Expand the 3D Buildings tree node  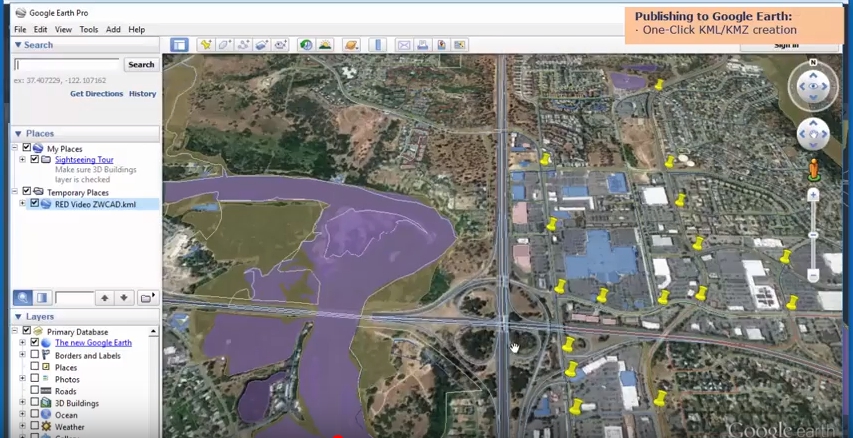(x=22, y=403)
